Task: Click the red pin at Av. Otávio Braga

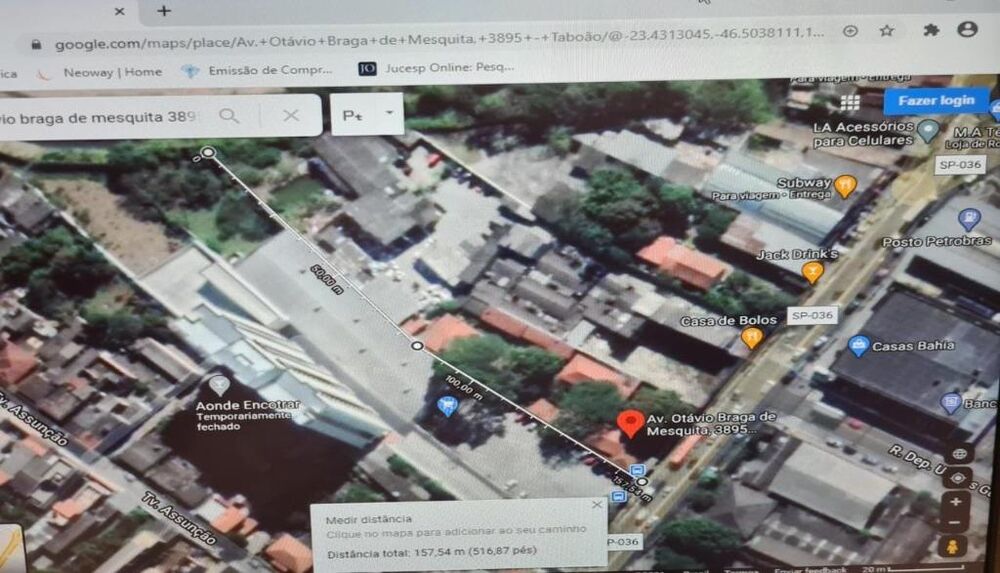Action: (x=629, y=423)
